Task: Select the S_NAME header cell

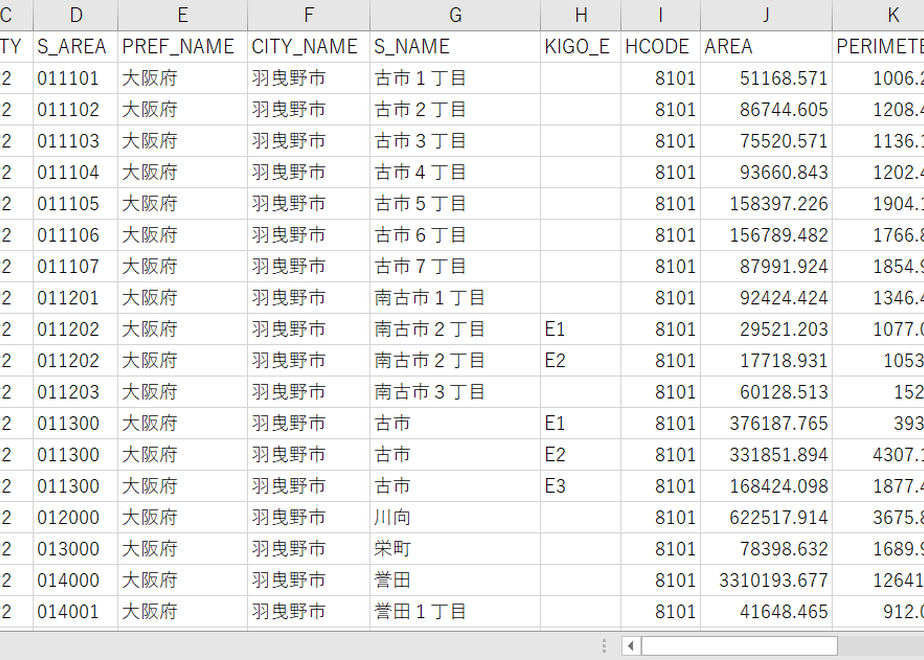Action: [455, 47]
